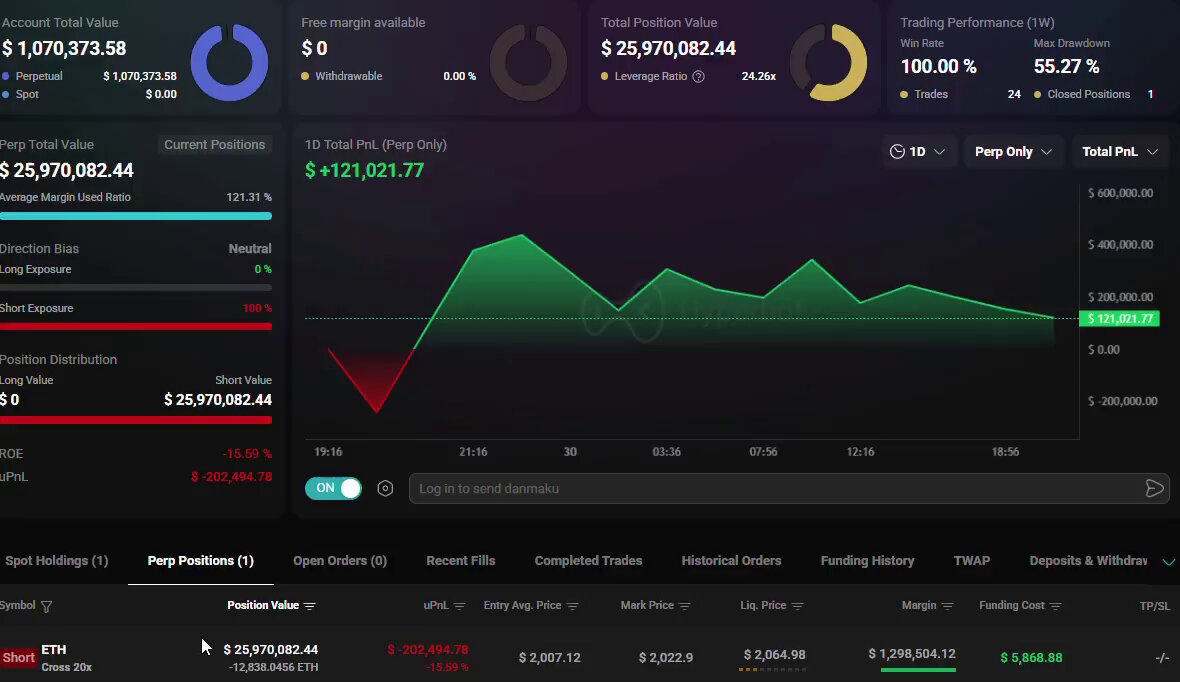The width and height of the screenshot is (1180, 682).
Task: Open Deposits & Withdraw tab
Action: point(1088,561)
